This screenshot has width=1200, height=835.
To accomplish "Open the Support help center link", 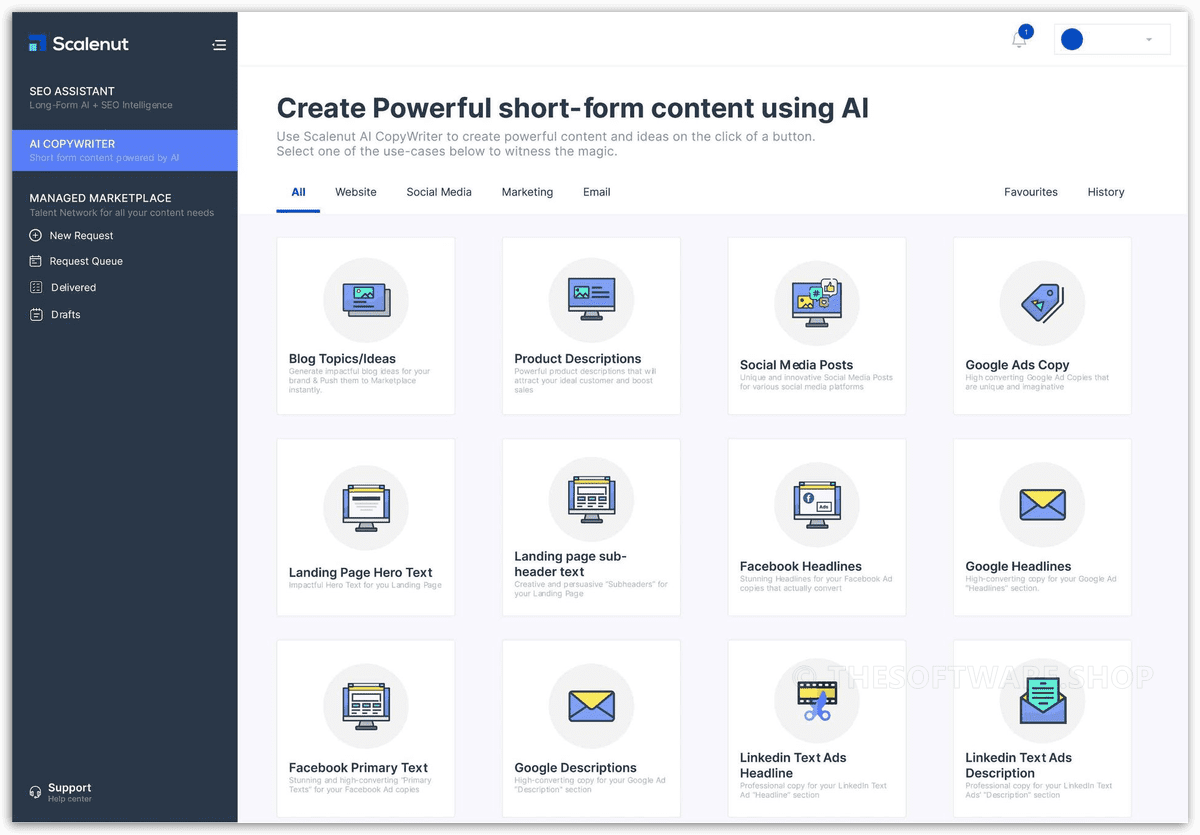I will point(69,792).
